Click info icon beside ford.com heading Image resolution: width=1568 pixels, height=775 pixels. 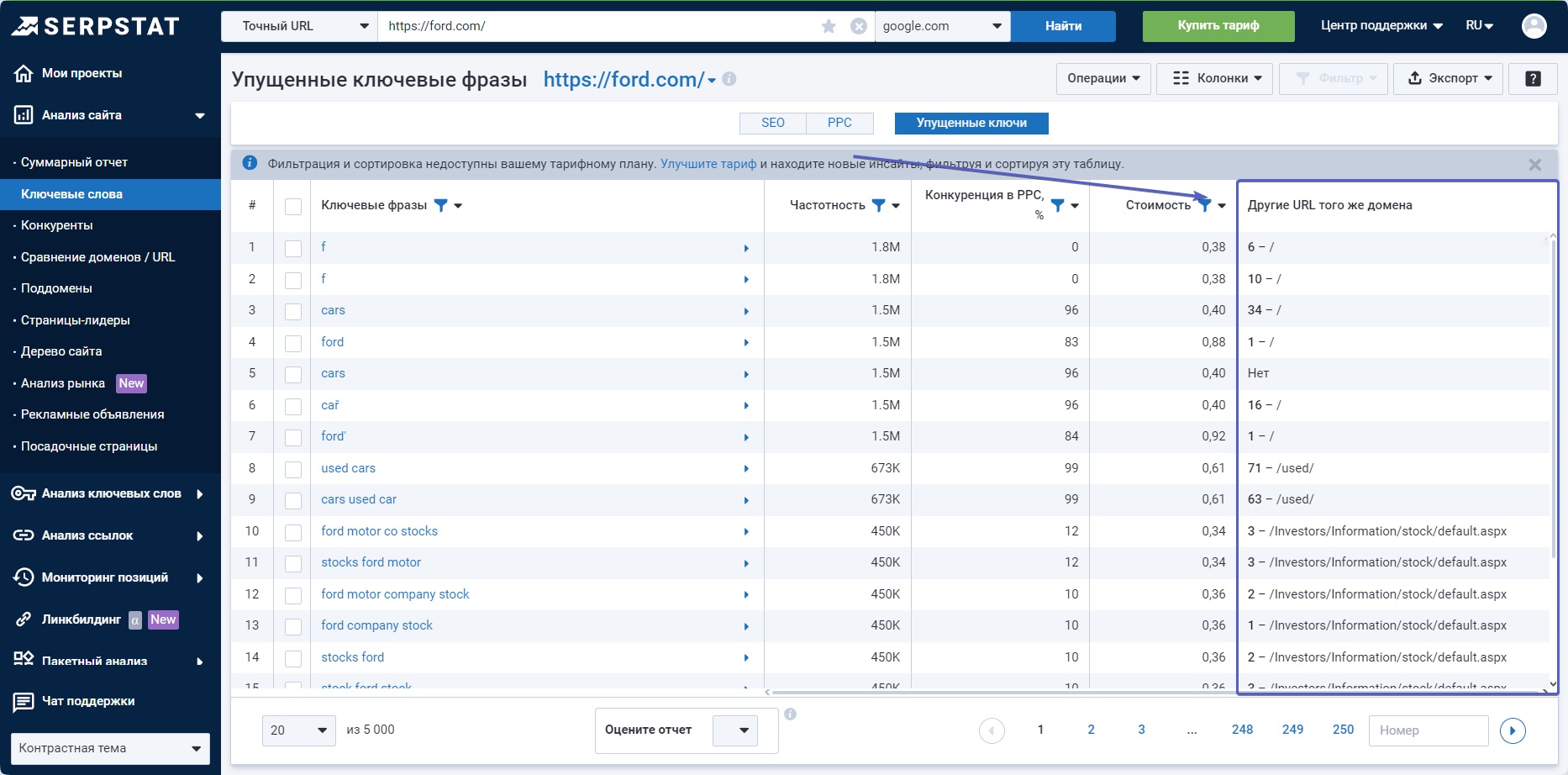coord(729,79)
